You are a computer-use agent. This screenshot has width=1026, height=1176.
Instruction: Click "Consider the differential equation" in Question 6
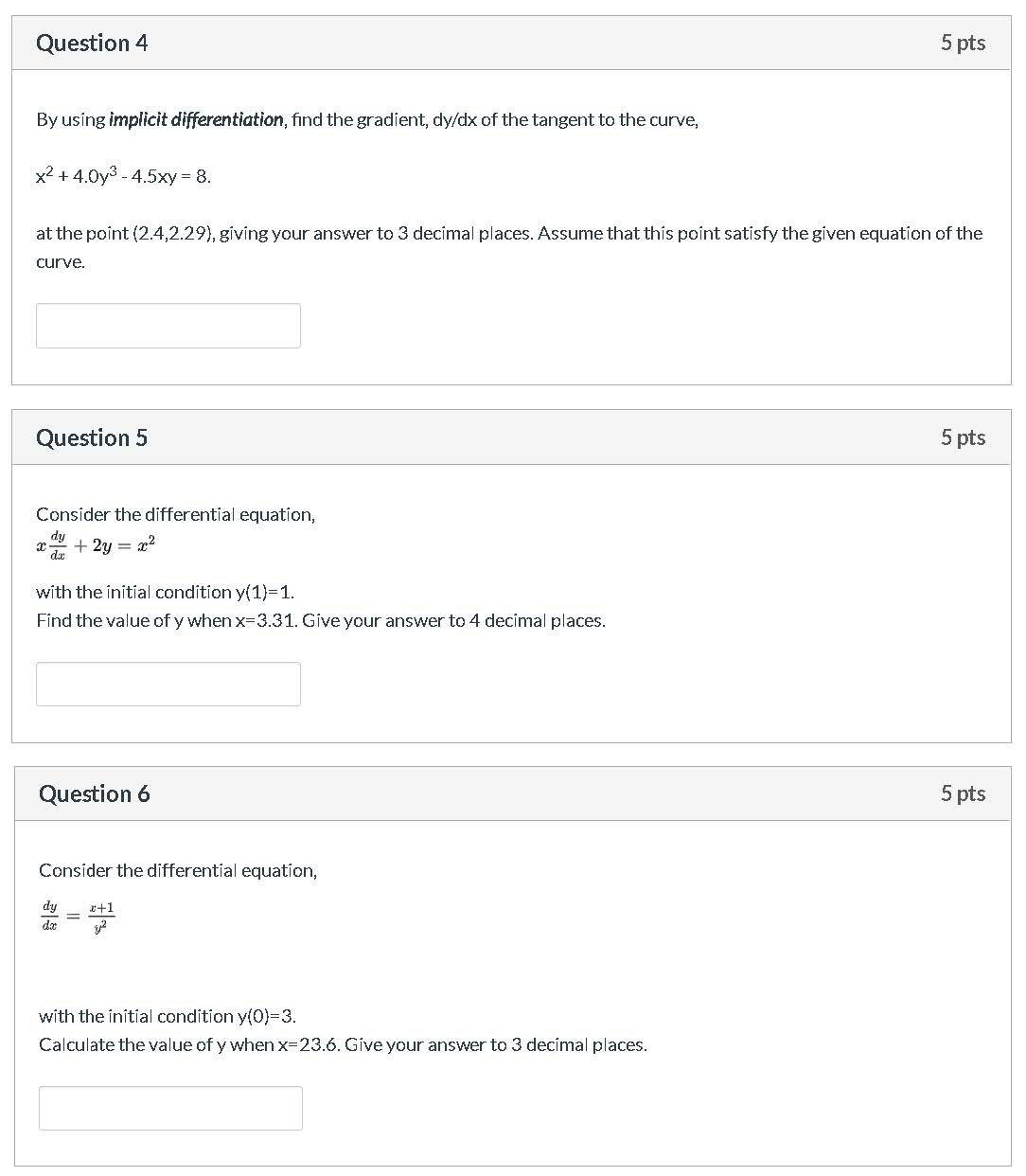point(178,870)
